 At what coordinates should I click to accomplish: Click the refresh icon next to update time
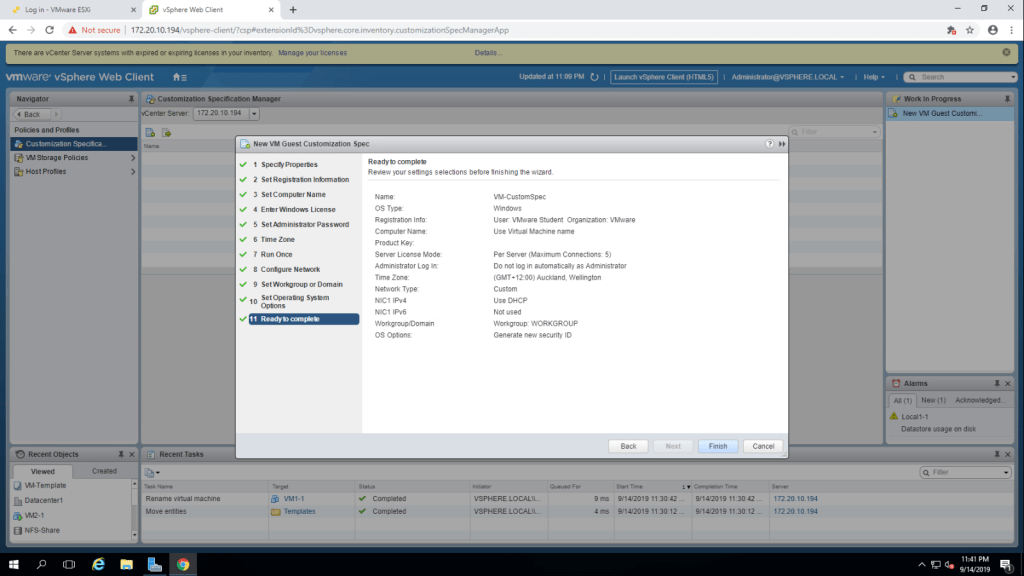pyautogui.click(x=594, y=77)
